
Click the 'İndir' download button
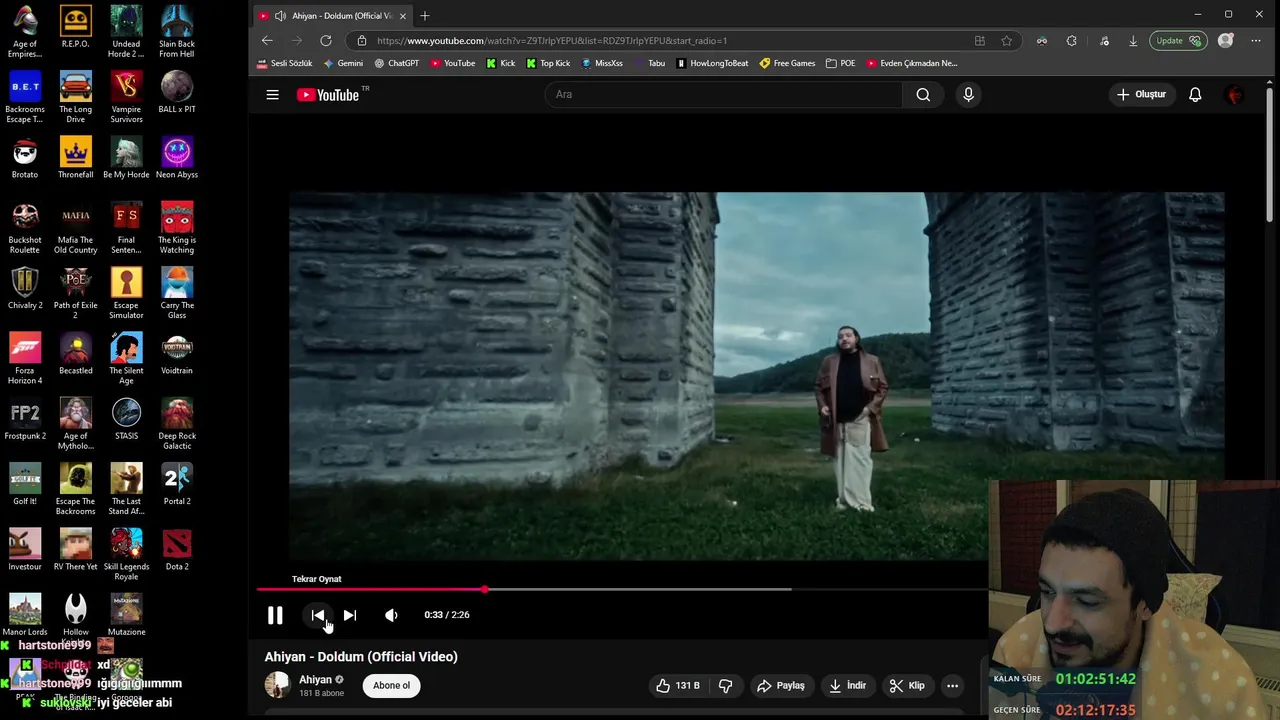847,685
